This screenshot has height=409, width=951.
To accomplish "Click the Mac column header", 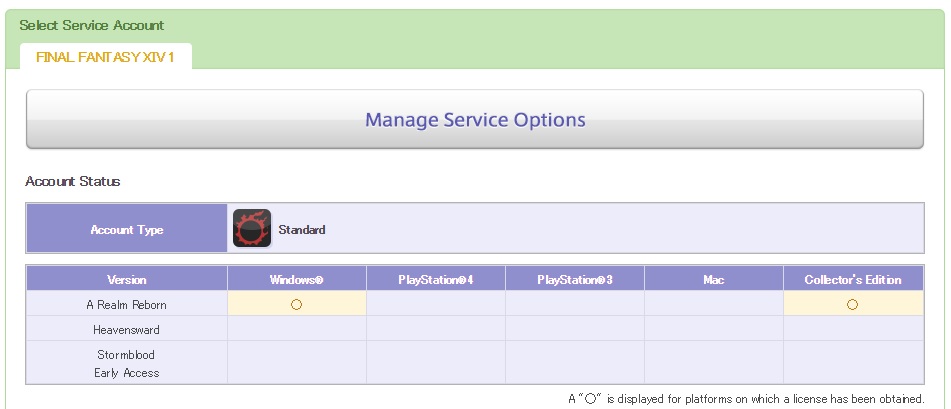I will (x=714, y=279).
